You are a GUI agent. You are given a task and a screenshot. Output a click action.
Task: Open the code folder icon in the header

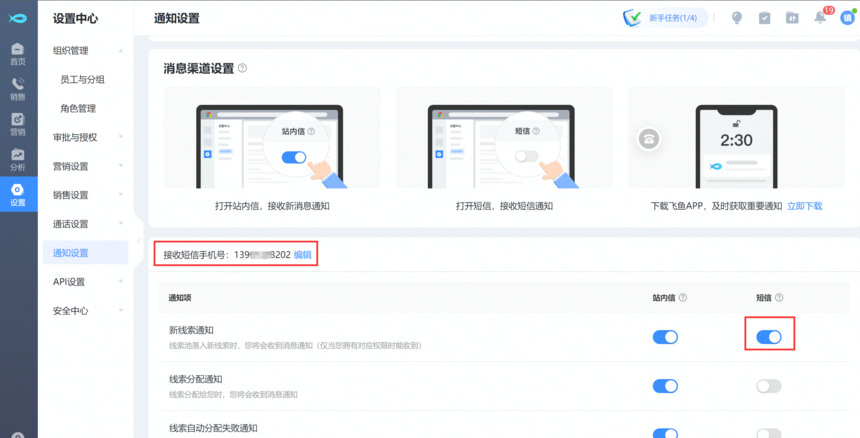tap(791, 18)
